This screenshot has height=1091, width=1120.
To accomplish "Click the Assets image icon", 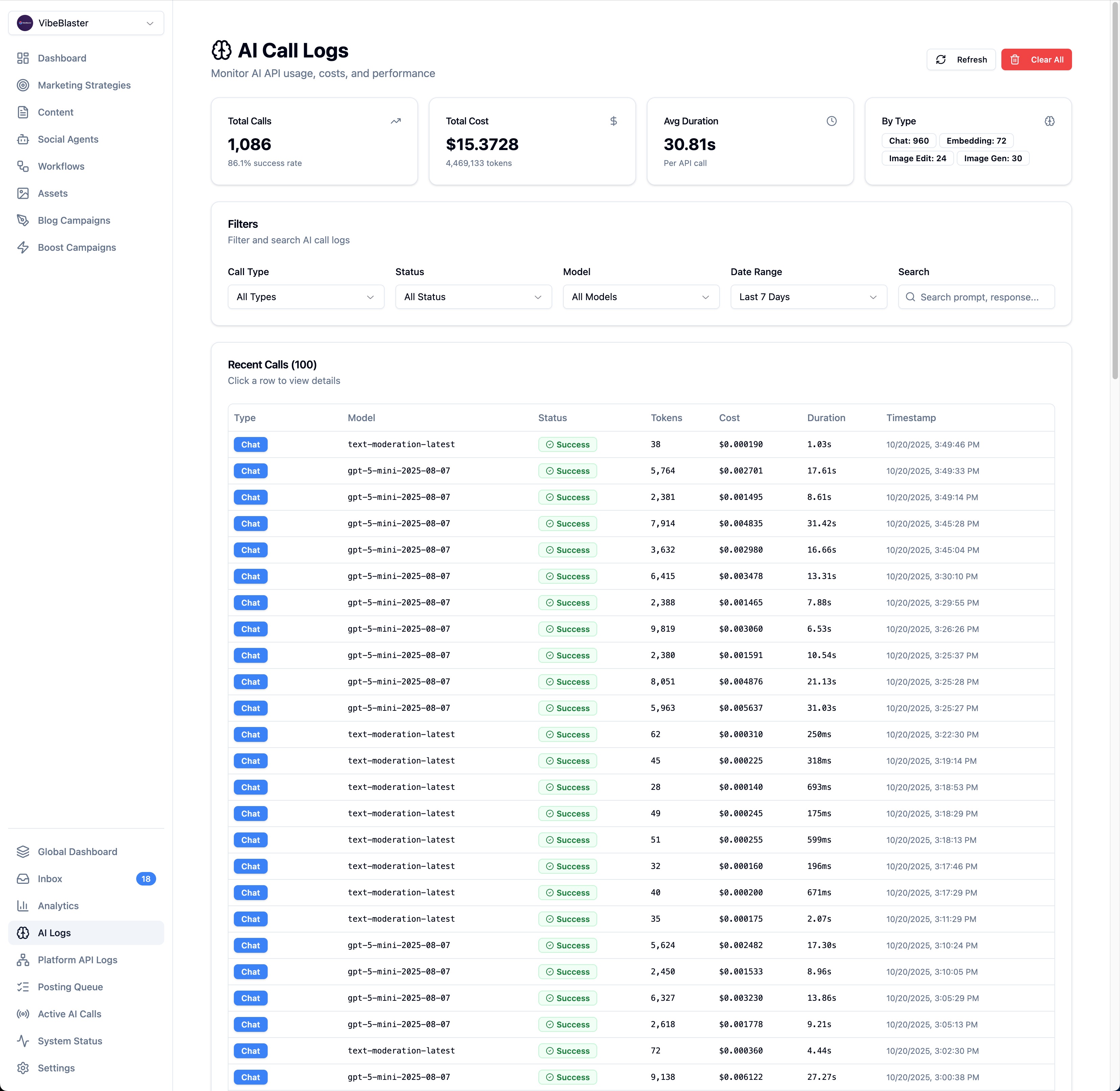I will pyautogui.click(x=23, y=193).
